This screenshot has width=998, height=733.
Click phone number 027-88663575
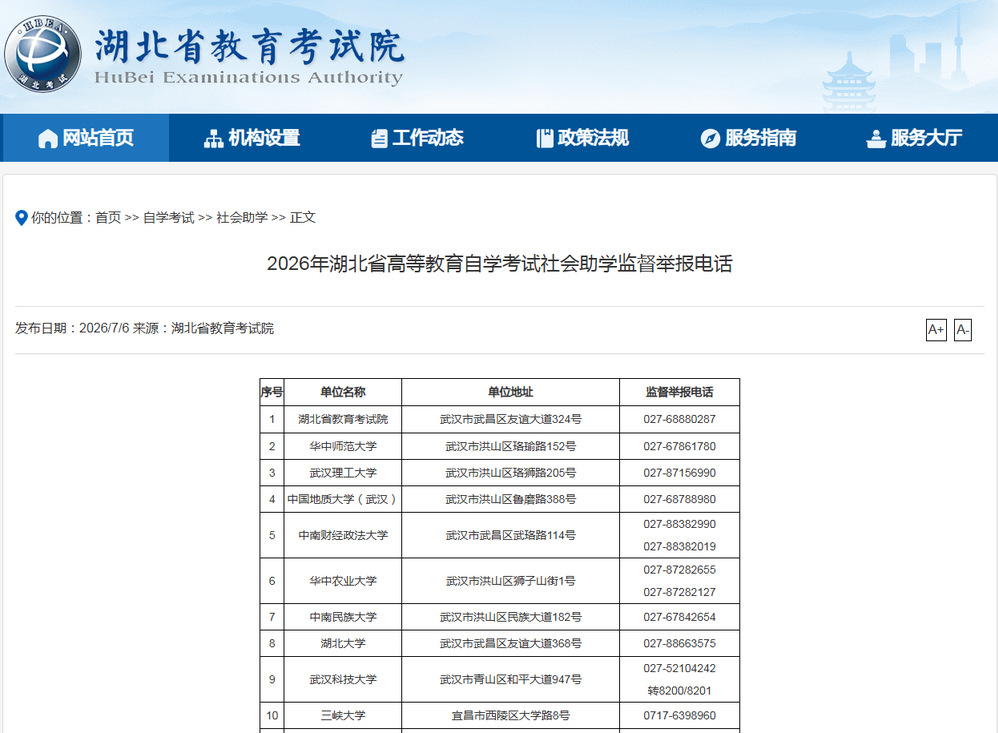pyautogui.click(x=679, y=643)
